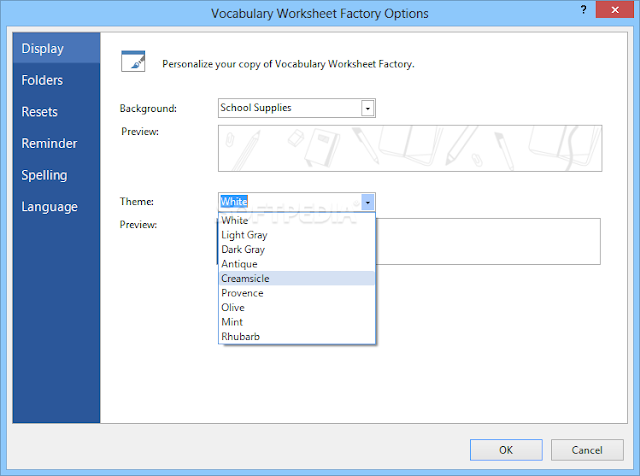Click the Personalize your copy description text

coord(288,64)
